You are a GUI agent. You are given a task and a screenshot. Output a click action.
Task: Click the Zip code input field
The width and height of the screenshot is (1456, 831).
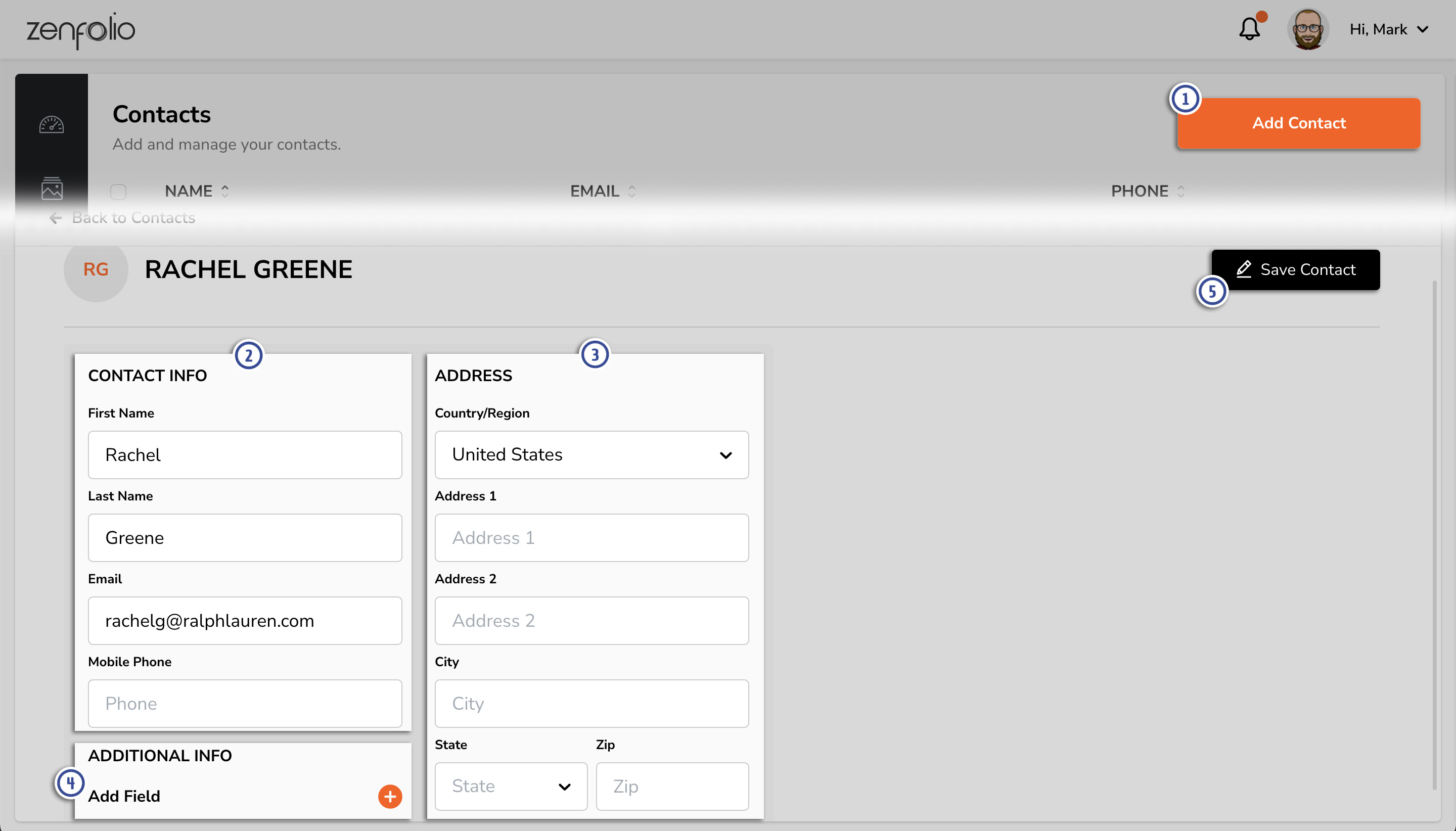pos(671,785)
